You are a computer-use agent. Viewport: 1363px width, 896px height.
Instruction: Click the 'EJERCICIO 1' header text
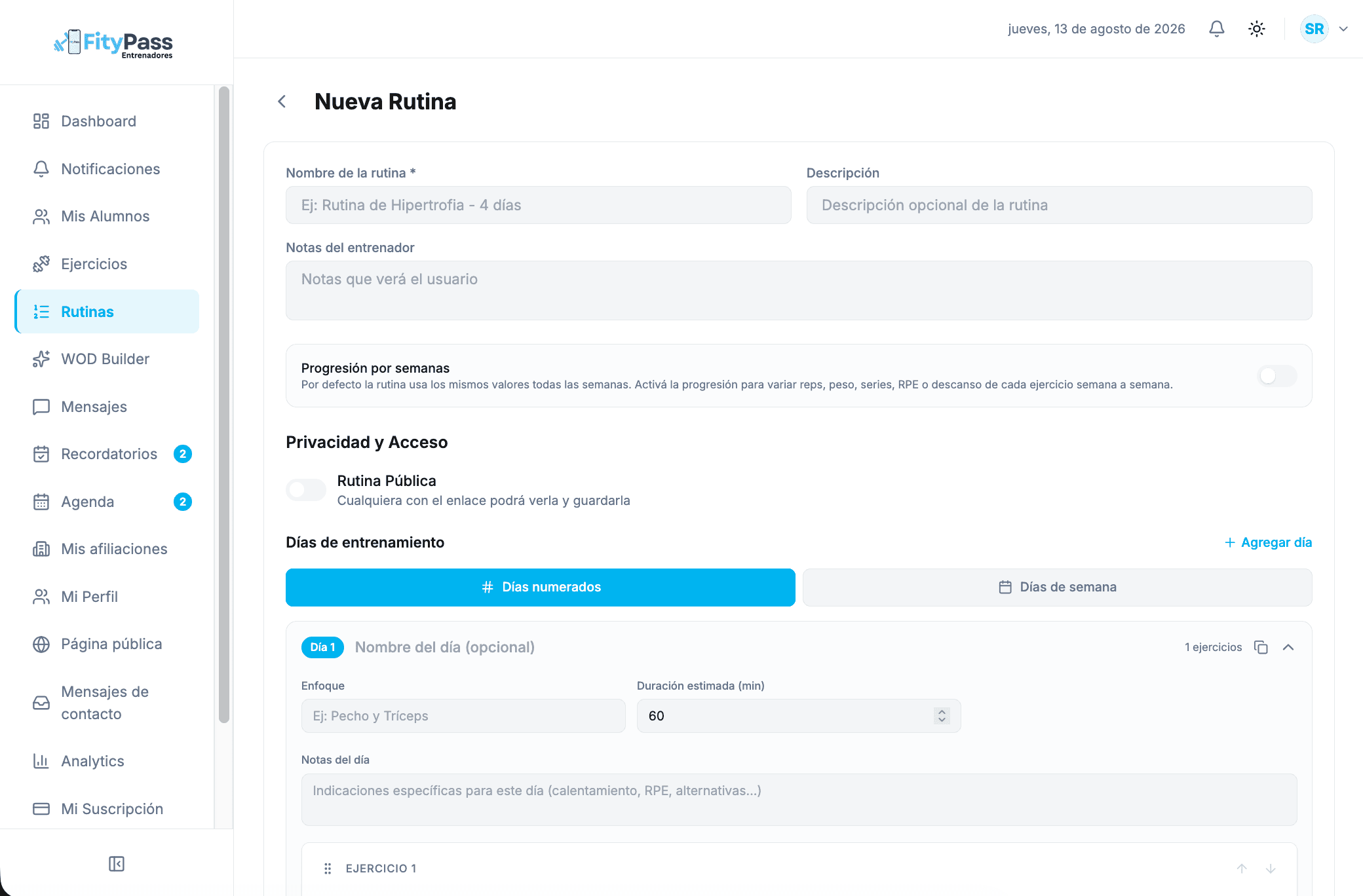pyautogui.click(x=381, y=868)
